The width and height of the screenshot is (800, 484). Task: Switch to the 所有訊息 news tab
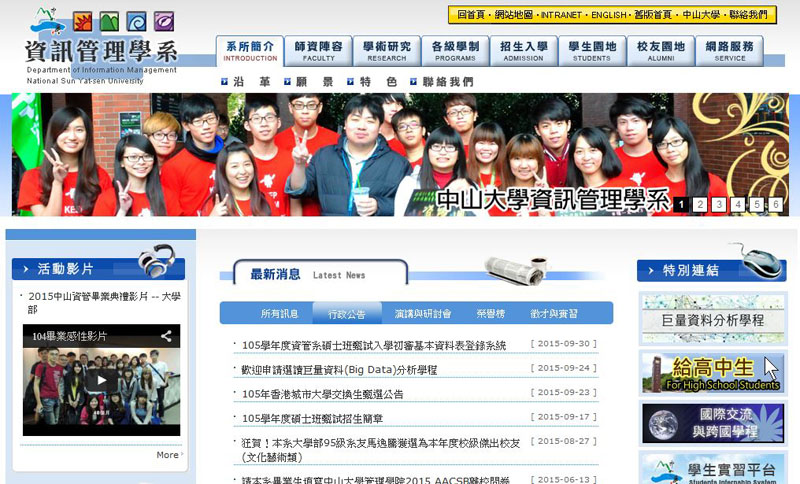click(x=279, y=313)
